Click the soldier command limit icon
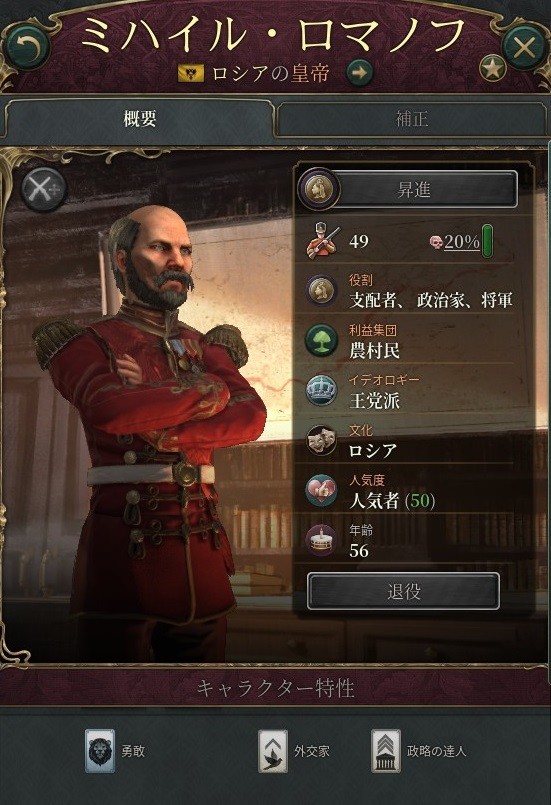Screen dimensions: 551x805 click(323, 240)
